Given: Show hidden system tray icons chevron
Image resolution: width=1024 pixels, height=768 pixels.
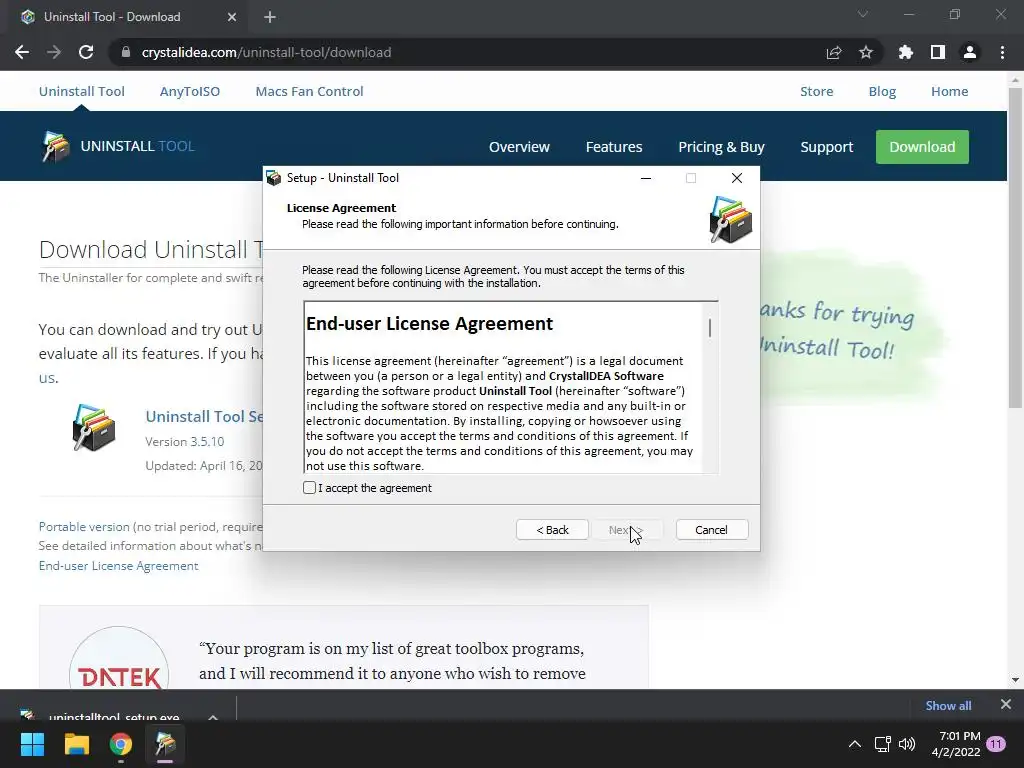Looking at the screenshot, I should tap(854, 744).
